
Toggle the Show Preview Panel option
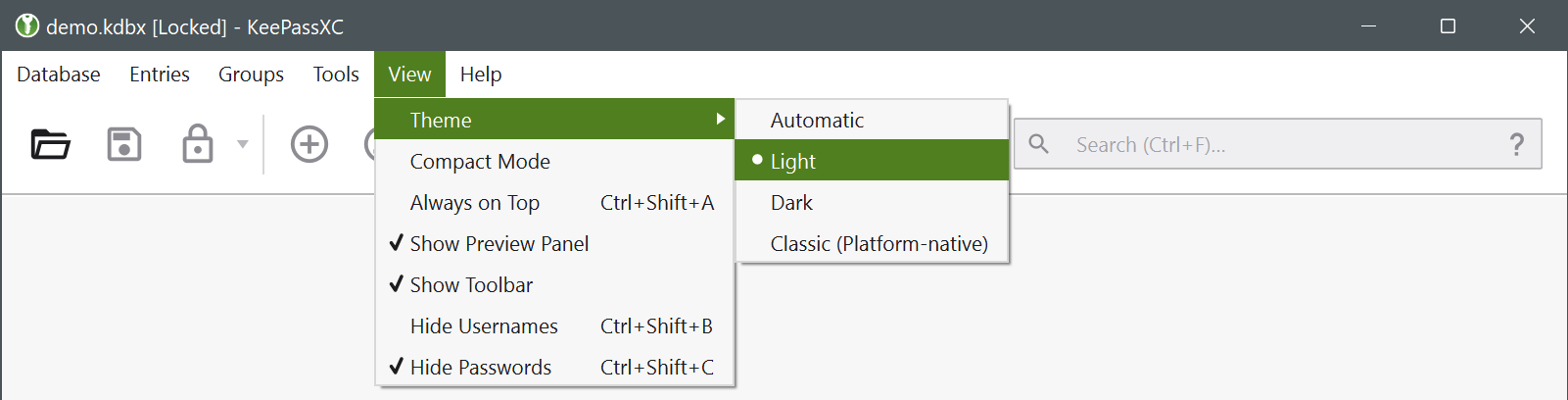tap(499, 244)
